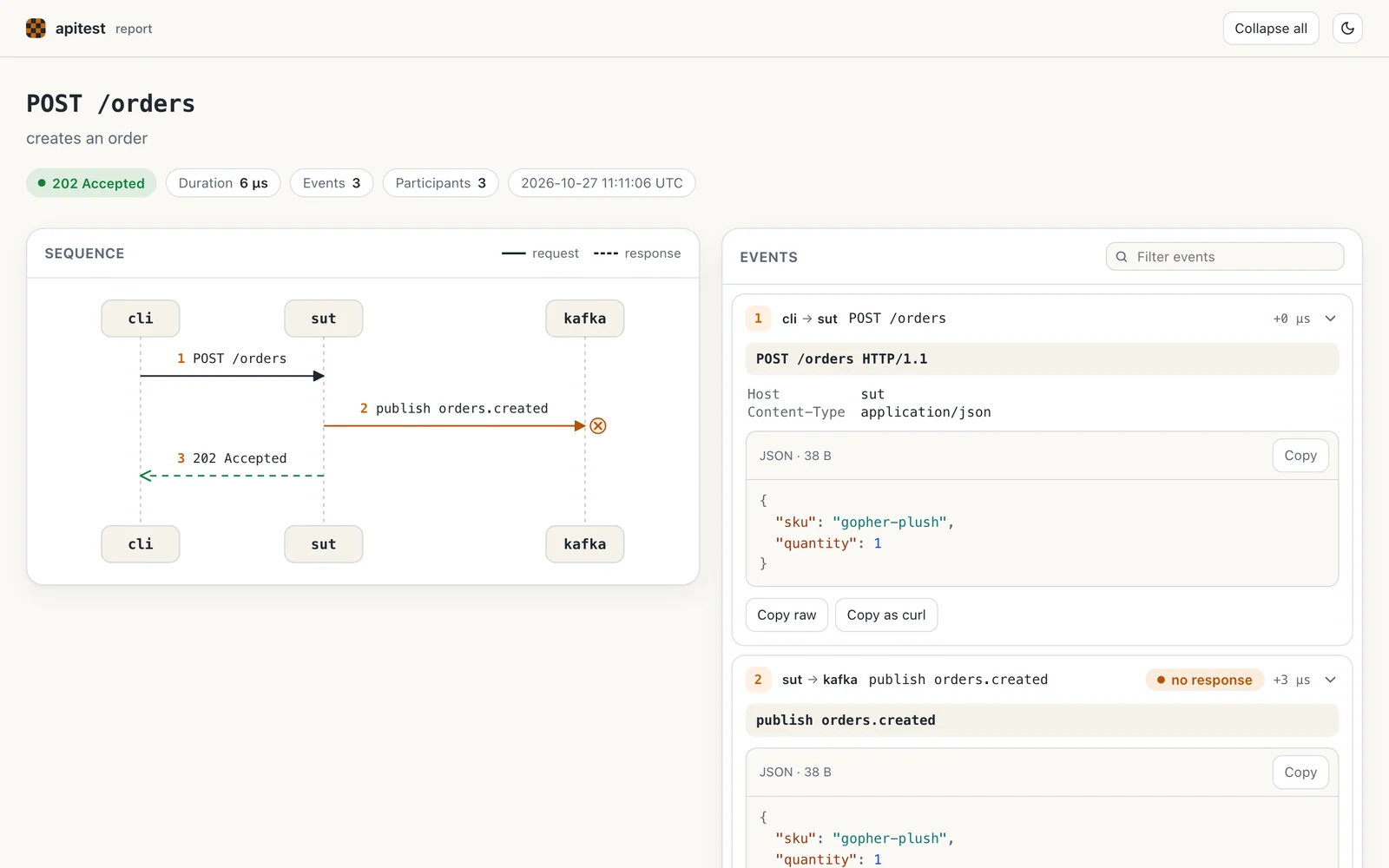This screenshot has width=1389, height=868.
Task: Click the green 202 Accepted status badge
Action: click(91, 183)
